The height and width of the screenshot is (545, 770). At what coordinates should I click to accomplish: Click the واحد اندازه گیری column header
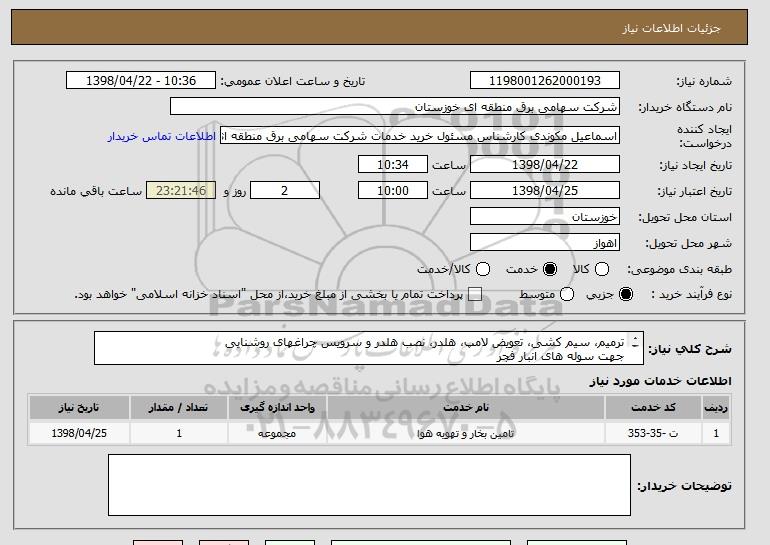[277, 408]
